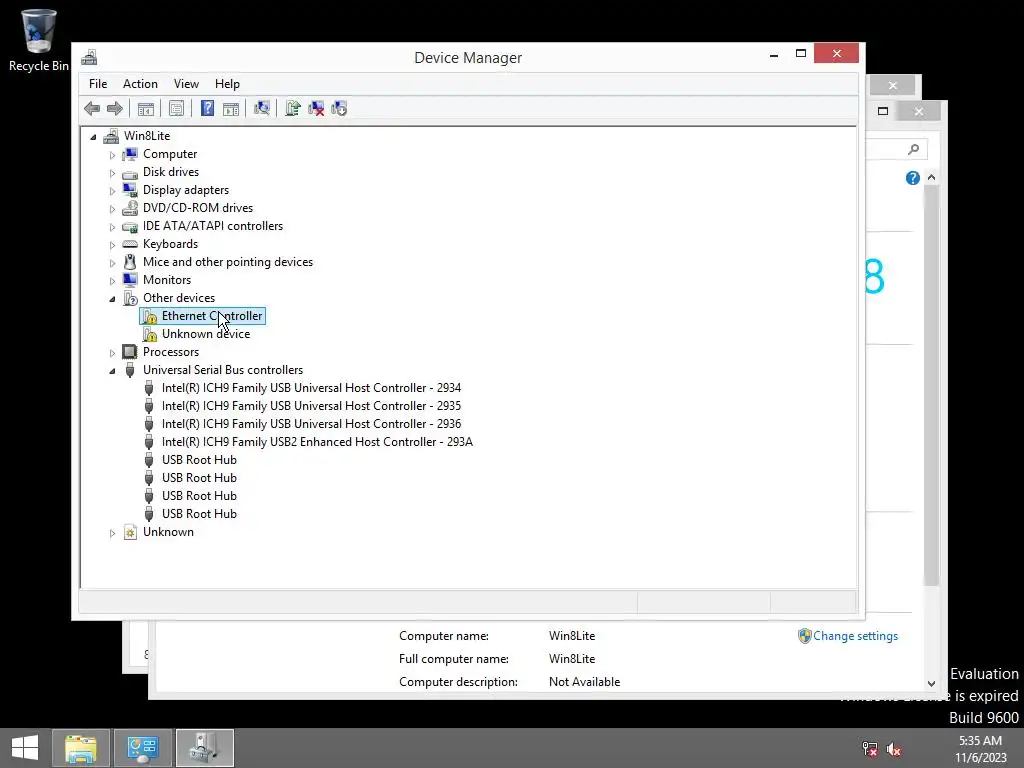1024x768 pixels.
Task: Click Scan for hardware changes toolbar icon
Action: point(262,108)
